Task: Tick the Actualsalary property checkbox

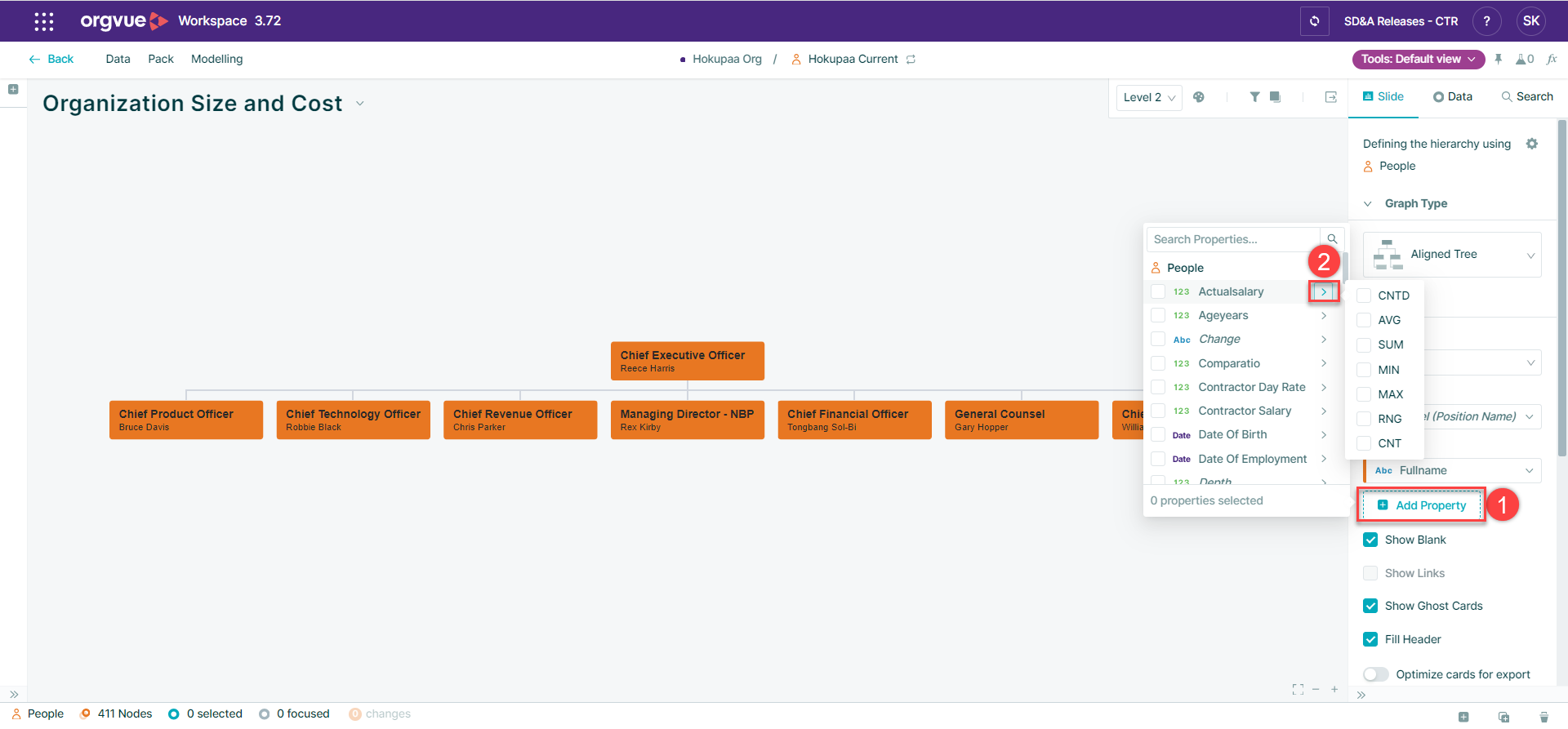Action: [1158, 291]
